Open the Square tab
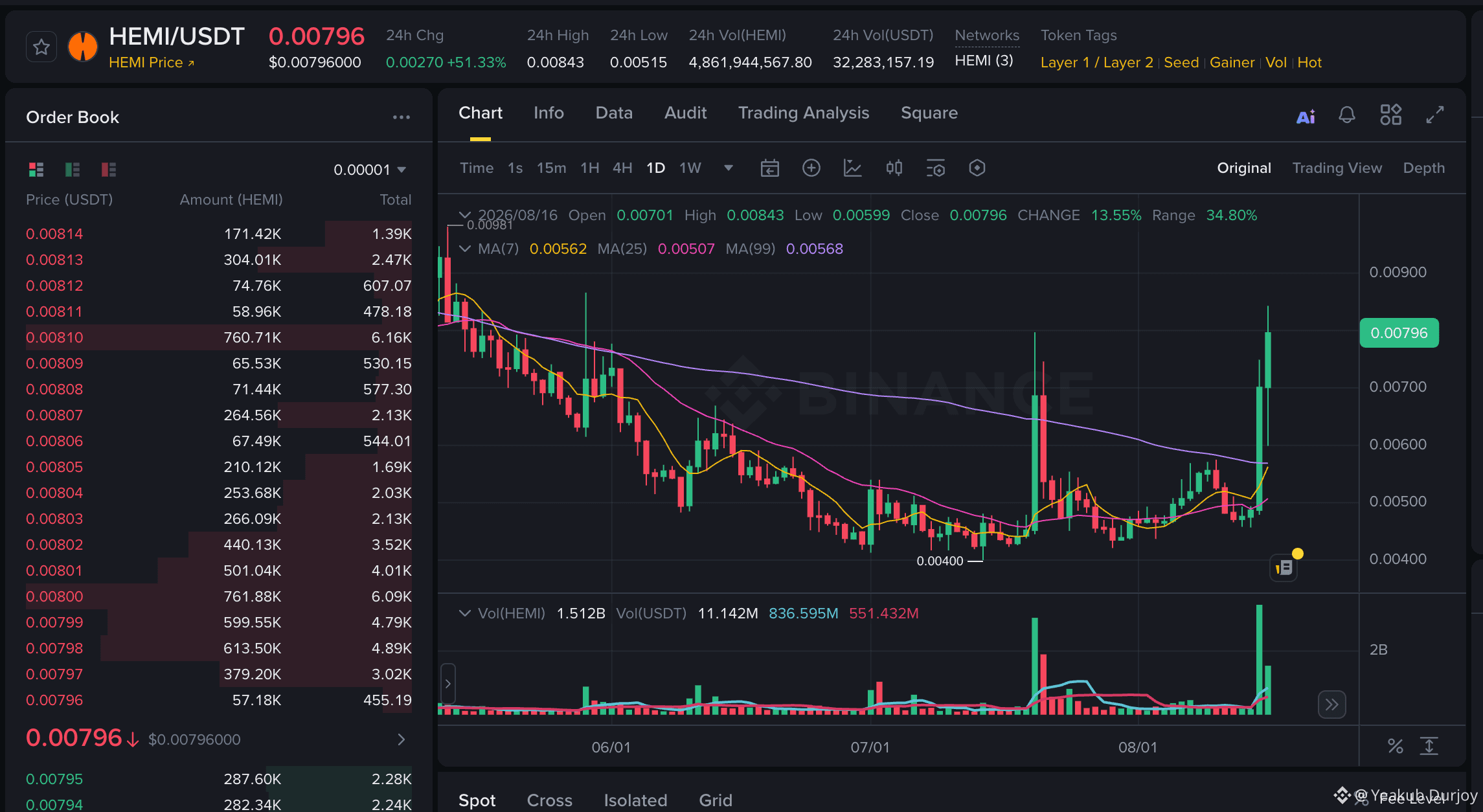This screenshot has height=812, width=1483. tap(929, 113)
